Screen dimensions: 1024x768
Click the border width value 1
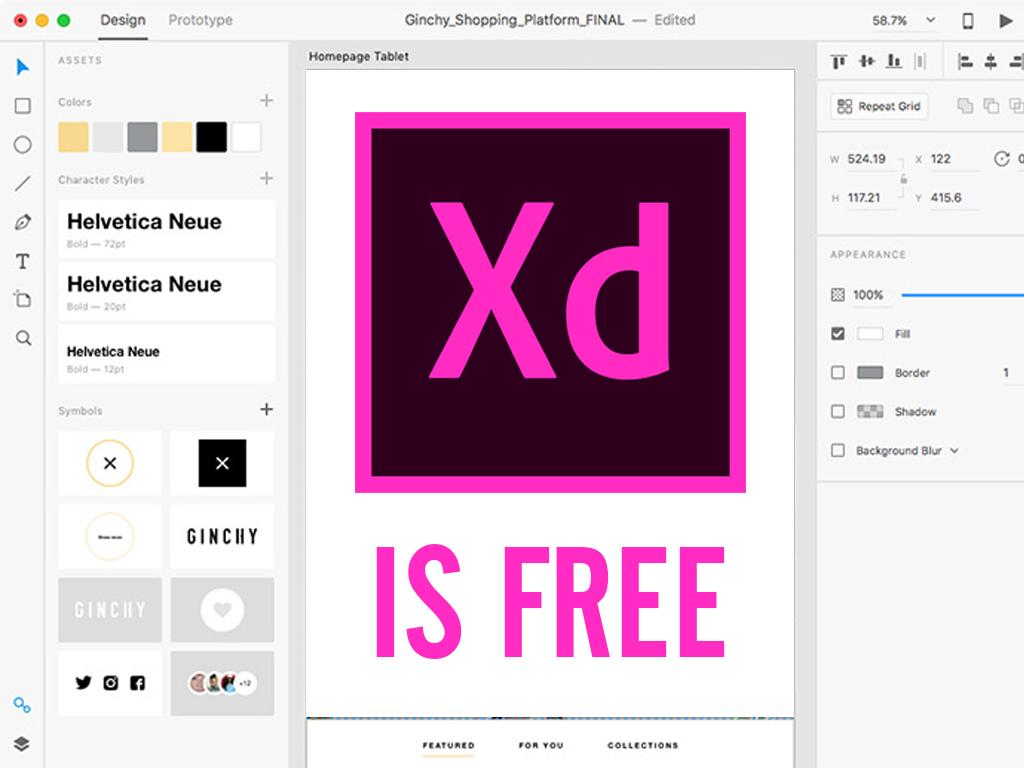point(1006,373)
